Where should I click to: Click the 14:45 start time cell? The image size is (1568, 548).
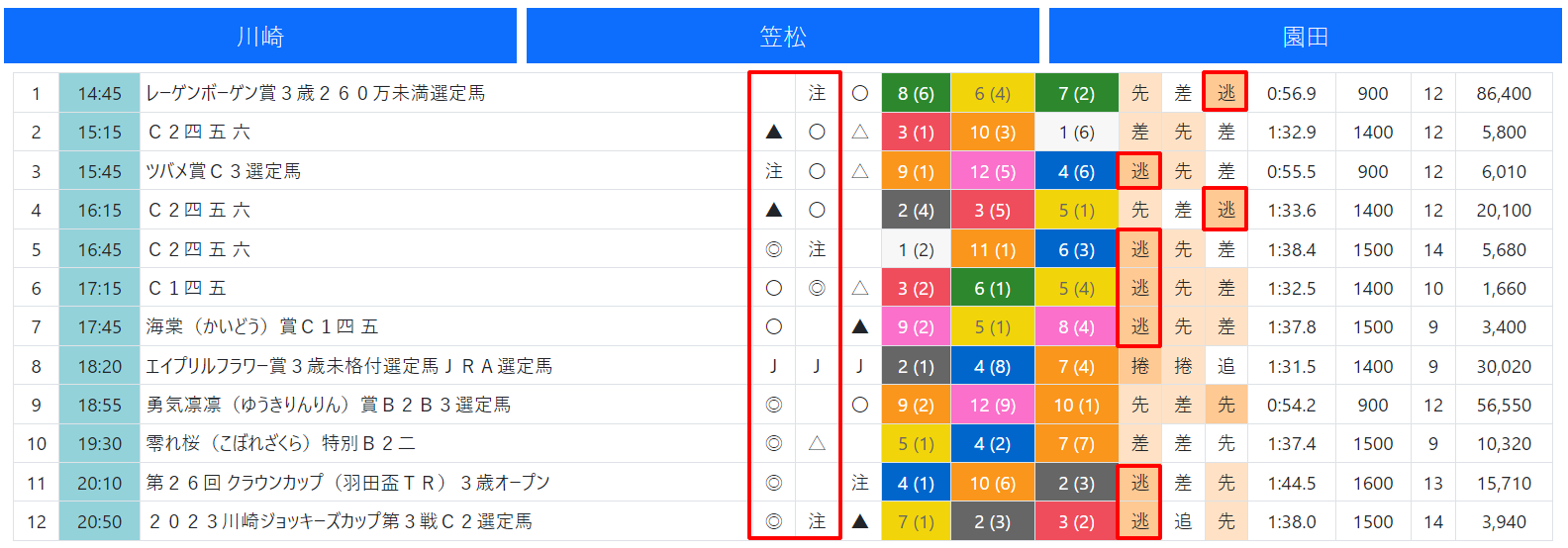click(x=99, y=93)
